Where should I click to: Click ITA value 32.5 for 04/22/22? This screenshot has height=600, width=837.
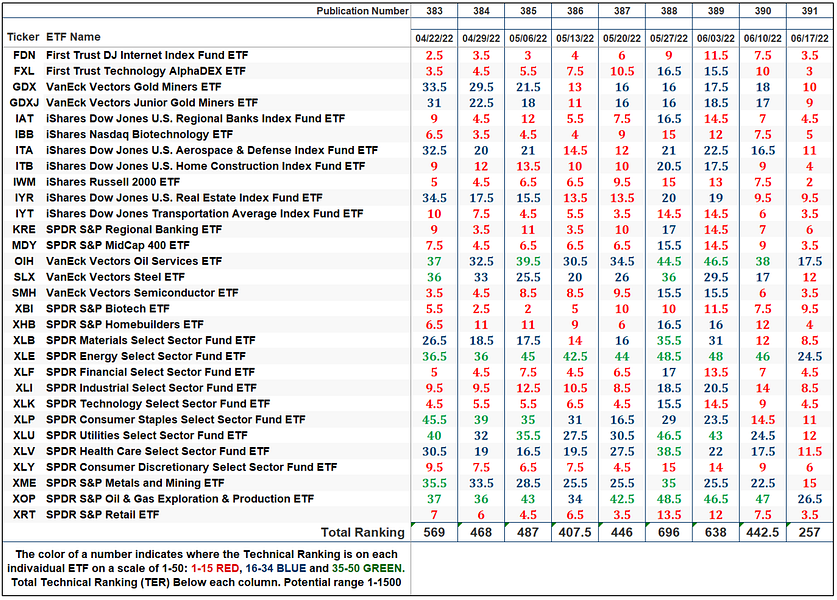pyautogui.click(x=434, y=151)
